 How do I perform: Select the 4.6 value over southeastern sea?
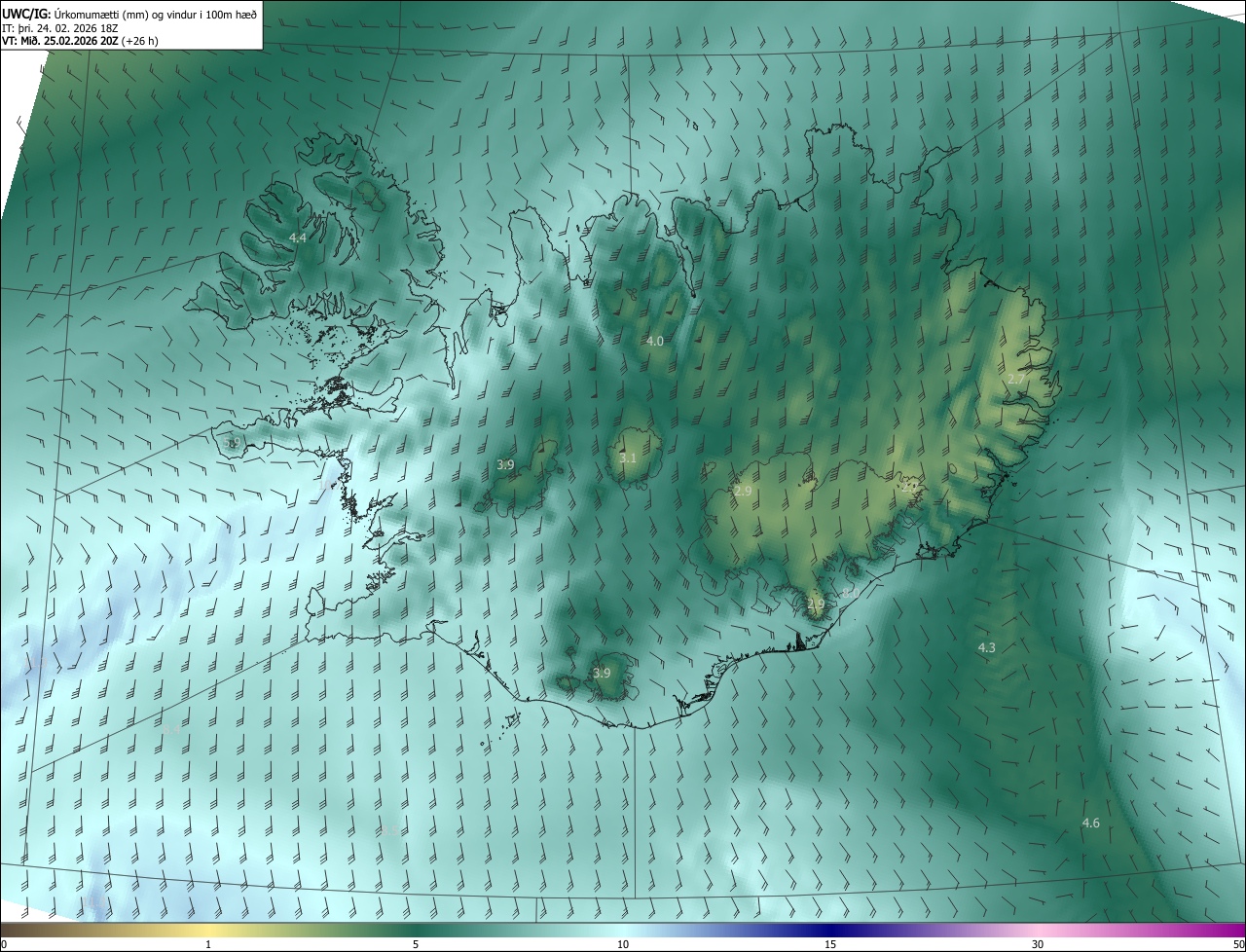point(1091,823)
